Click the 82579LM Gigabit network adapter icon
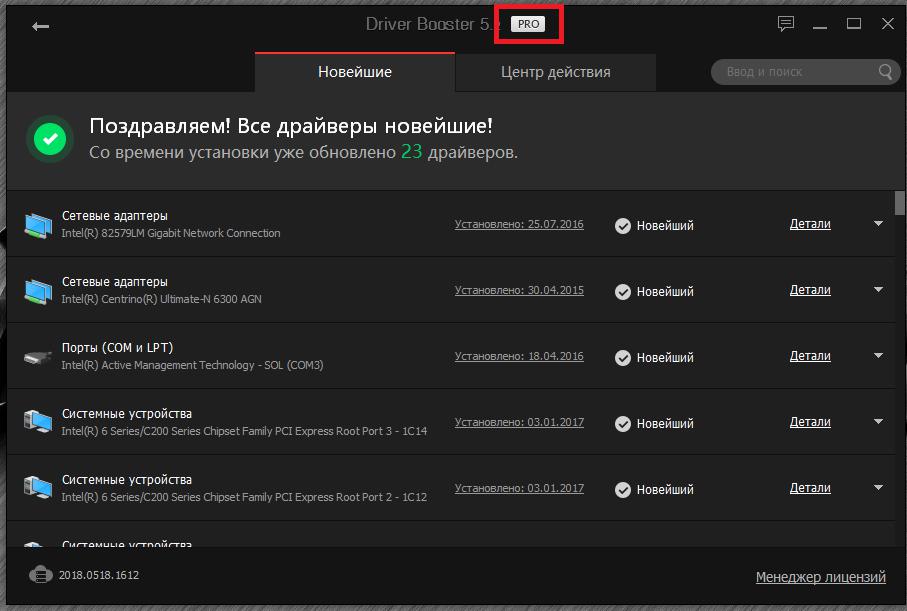 coord(38,225)
